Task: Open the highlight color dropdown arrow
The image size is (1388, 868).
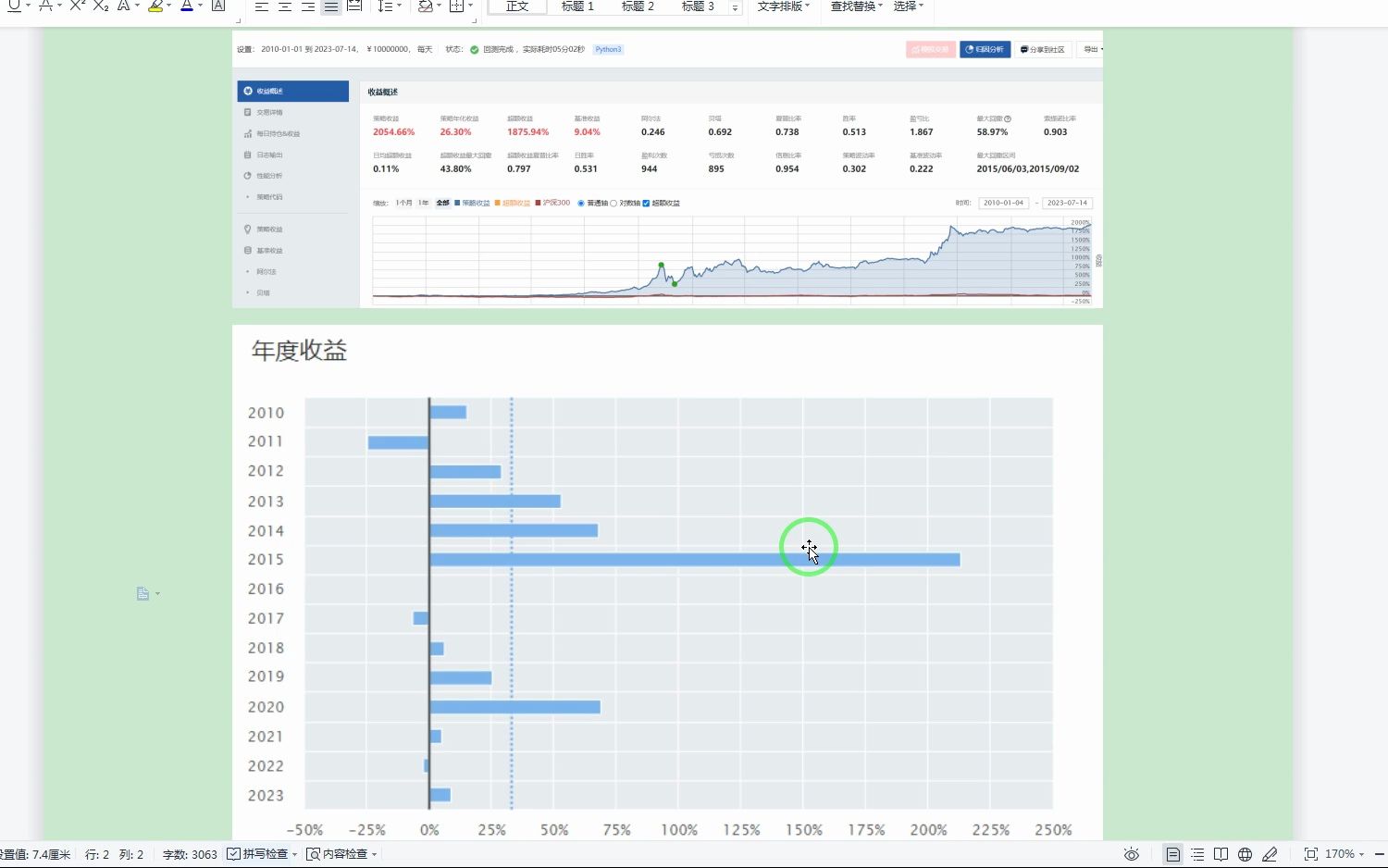Action: [168, 6]
